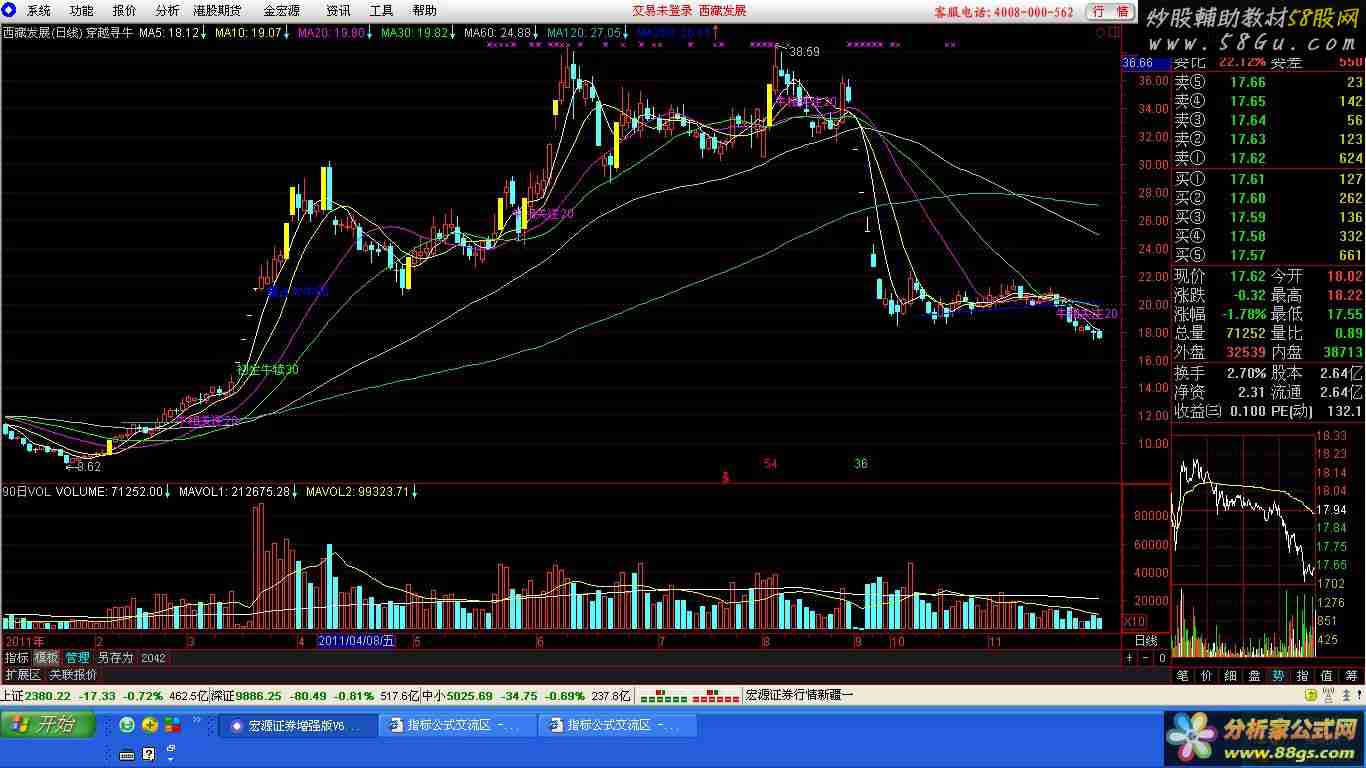This screenshot has width=1366, height=768.
Task: Click the 买⑤ 17.57 order row
Action: 1268,255
